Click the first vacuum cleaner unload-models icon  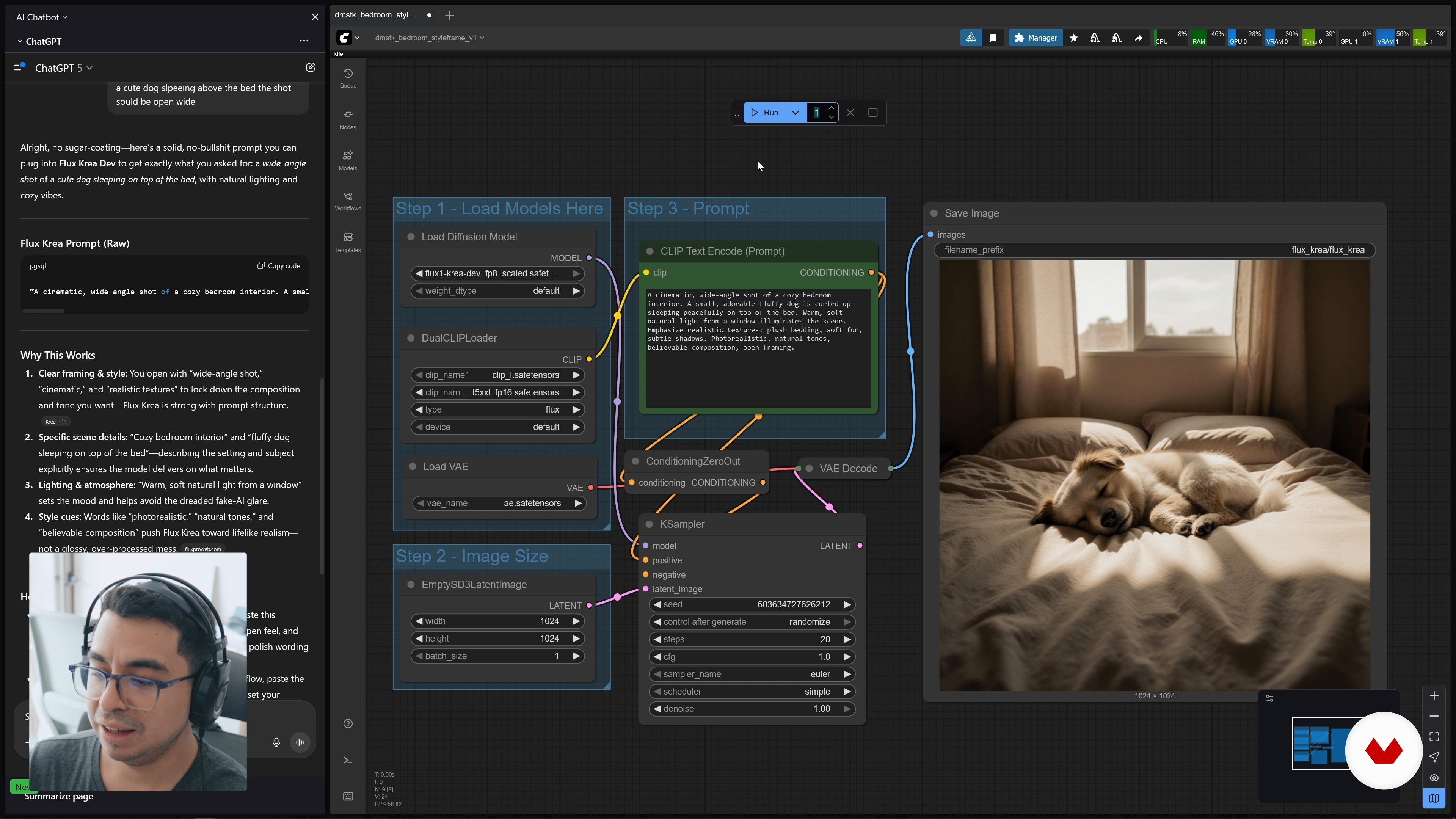pyautogui.click(x=1095, y=38)
